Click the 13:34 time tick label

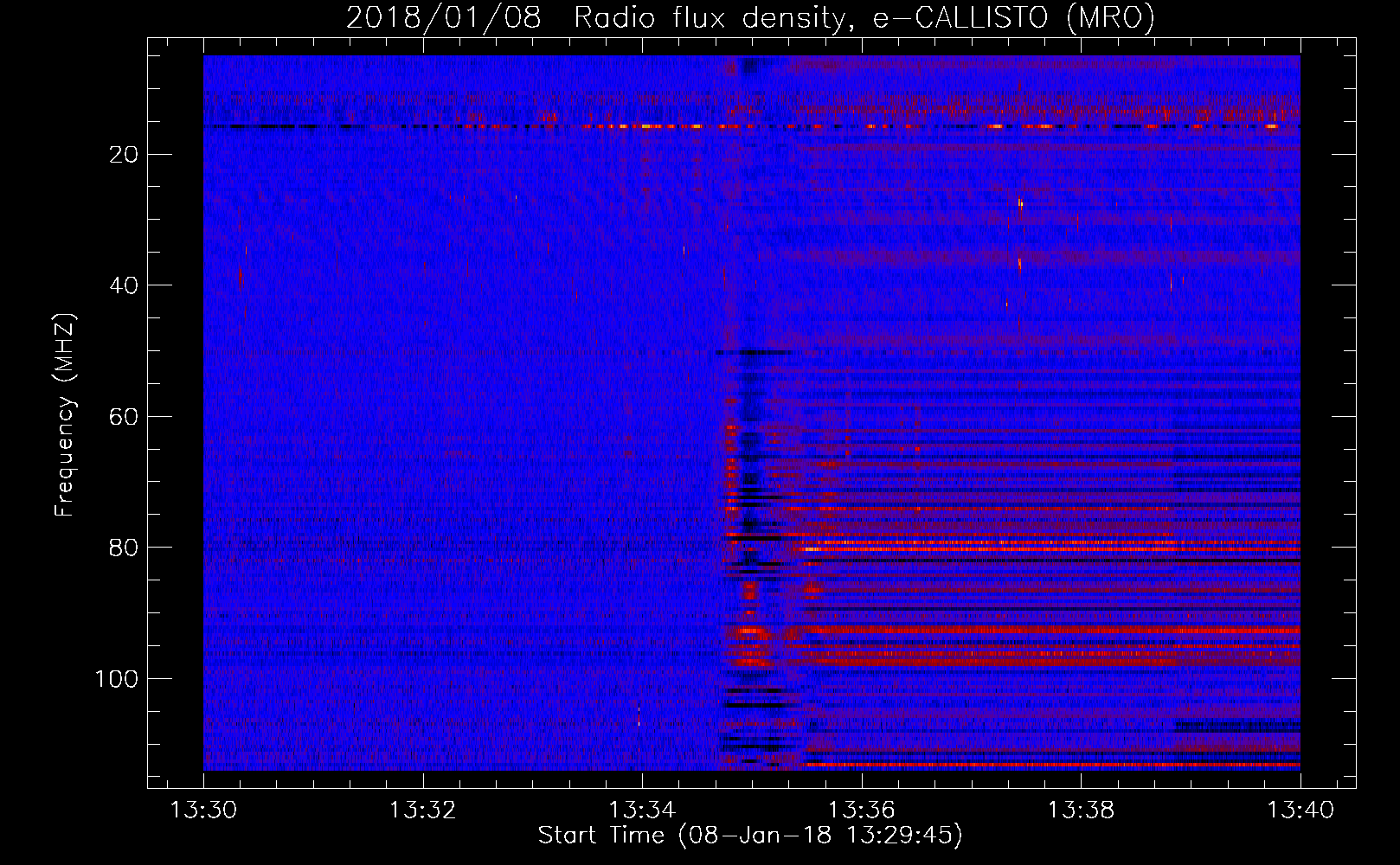[x=643, y=811]
